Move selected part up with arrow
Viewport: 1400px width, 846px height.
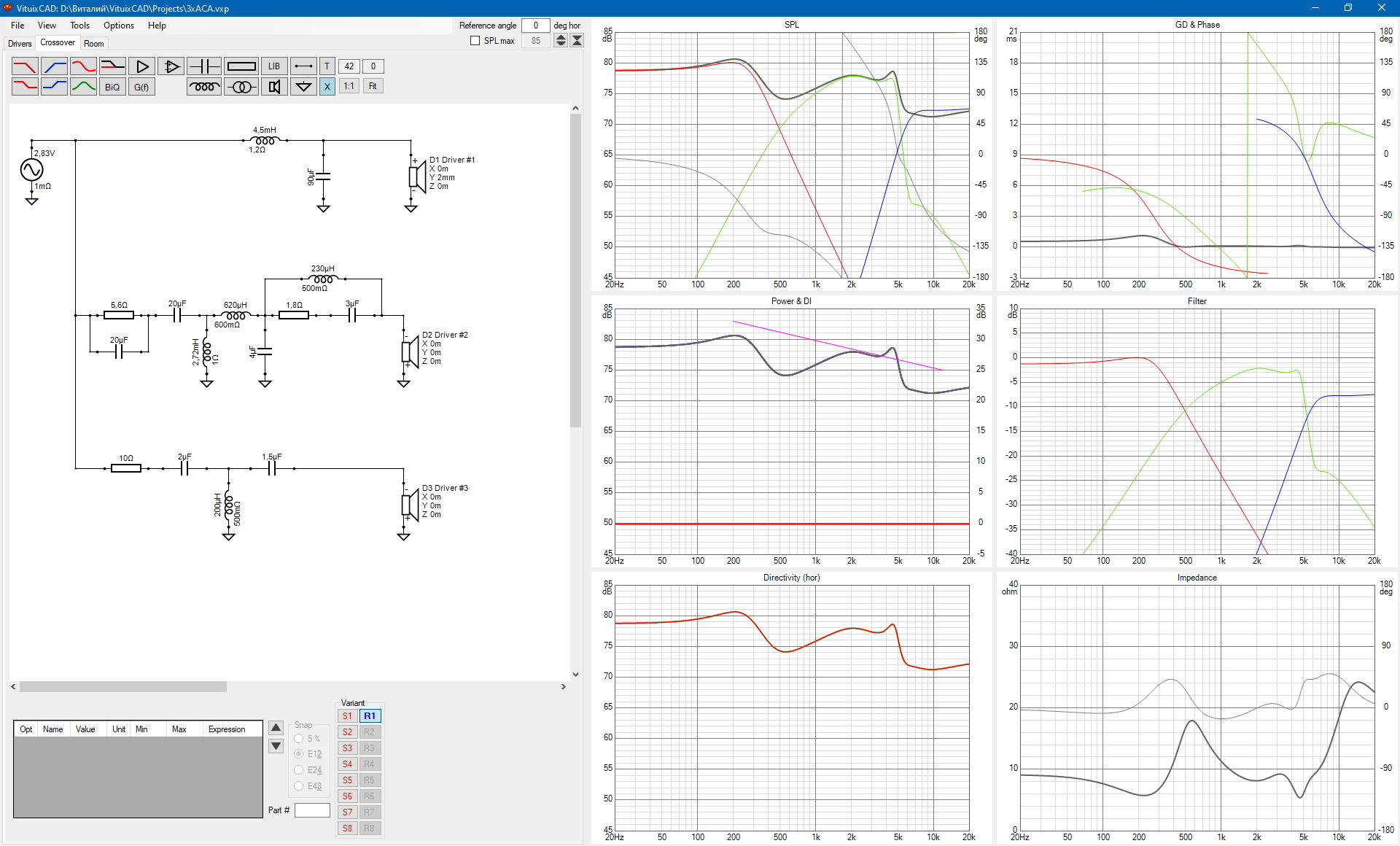click(x=276, y=727)
